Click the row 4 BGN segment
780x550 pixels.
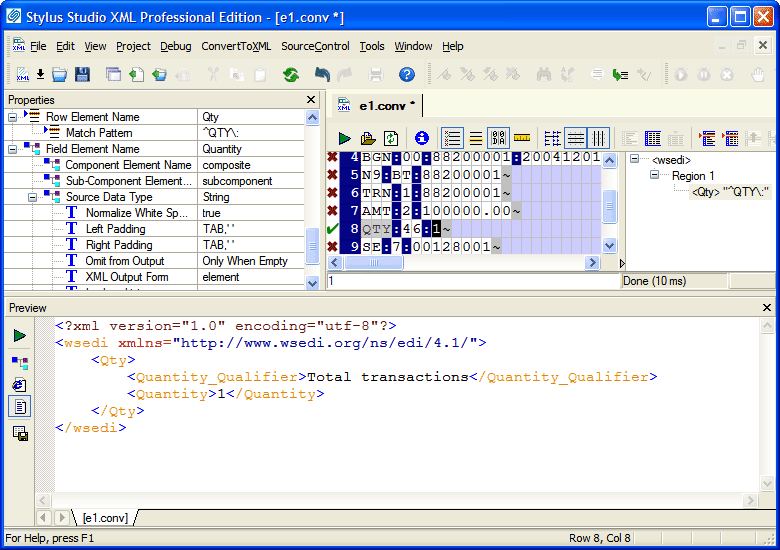376,157
